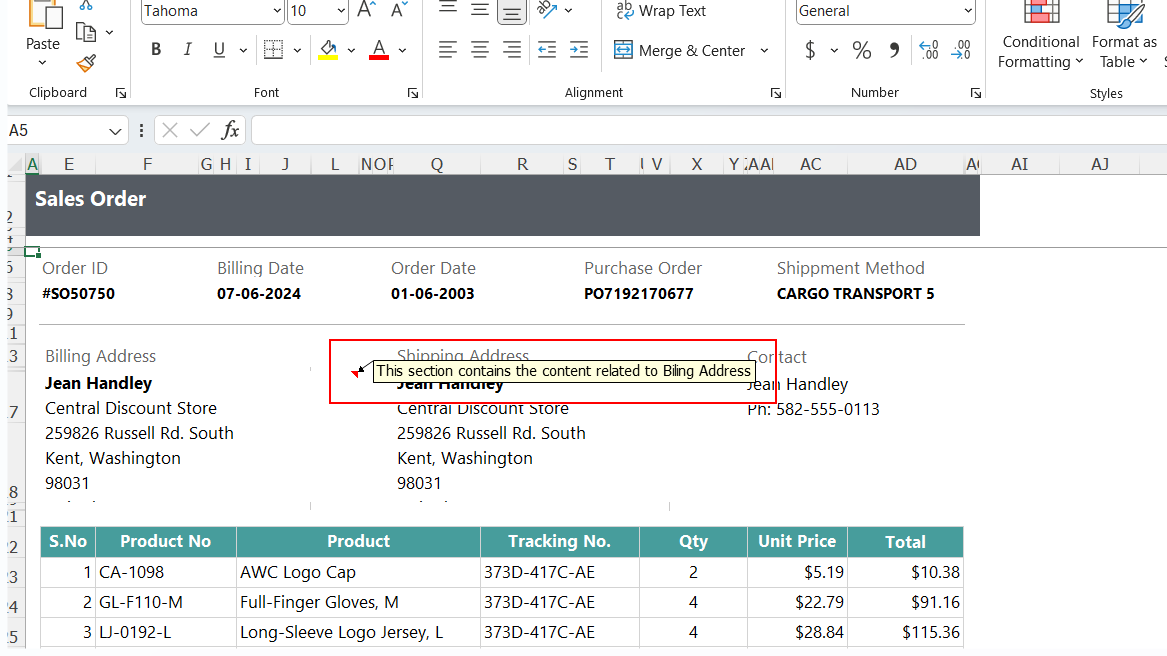Click the Paste button
This screenshot has height=656, width=1167.
pos(43,30)
